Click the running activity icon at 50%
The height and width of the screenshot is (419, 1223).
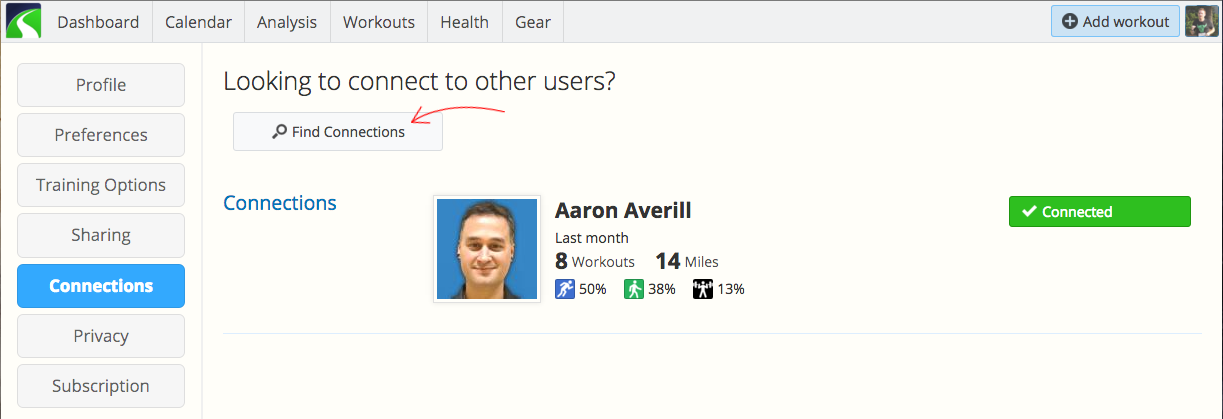pos(565,289)
